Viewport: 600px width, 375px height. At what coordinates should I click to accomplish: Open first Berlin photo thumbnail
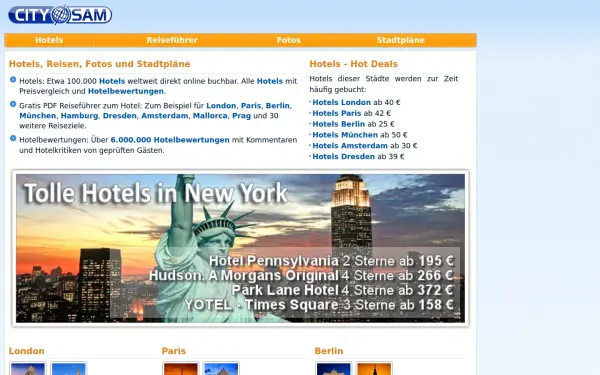[x=334, y=368]
